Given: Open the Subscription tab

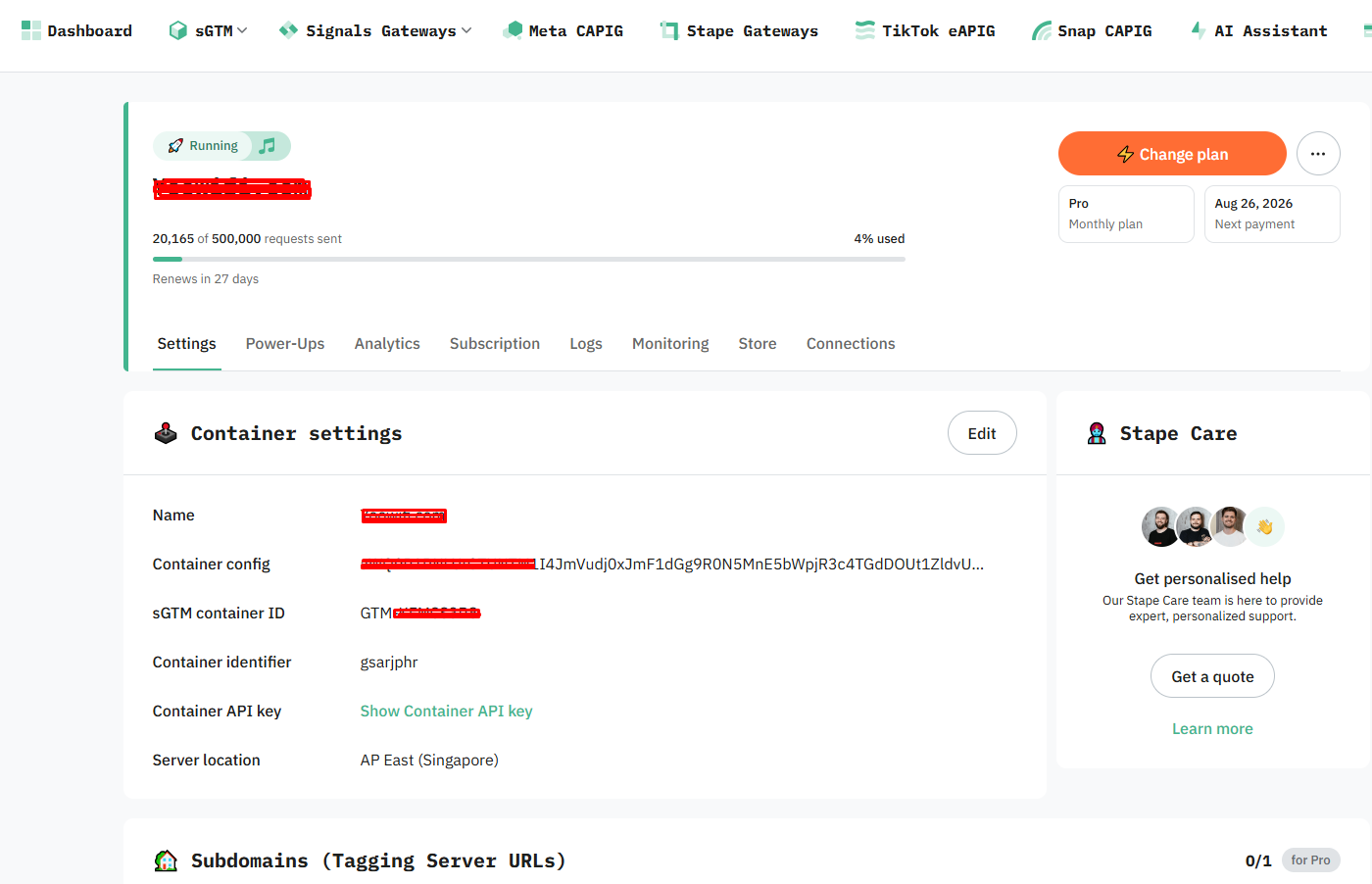Looking at the screenshot, I should pyautogui.click(x=495, y=344).
